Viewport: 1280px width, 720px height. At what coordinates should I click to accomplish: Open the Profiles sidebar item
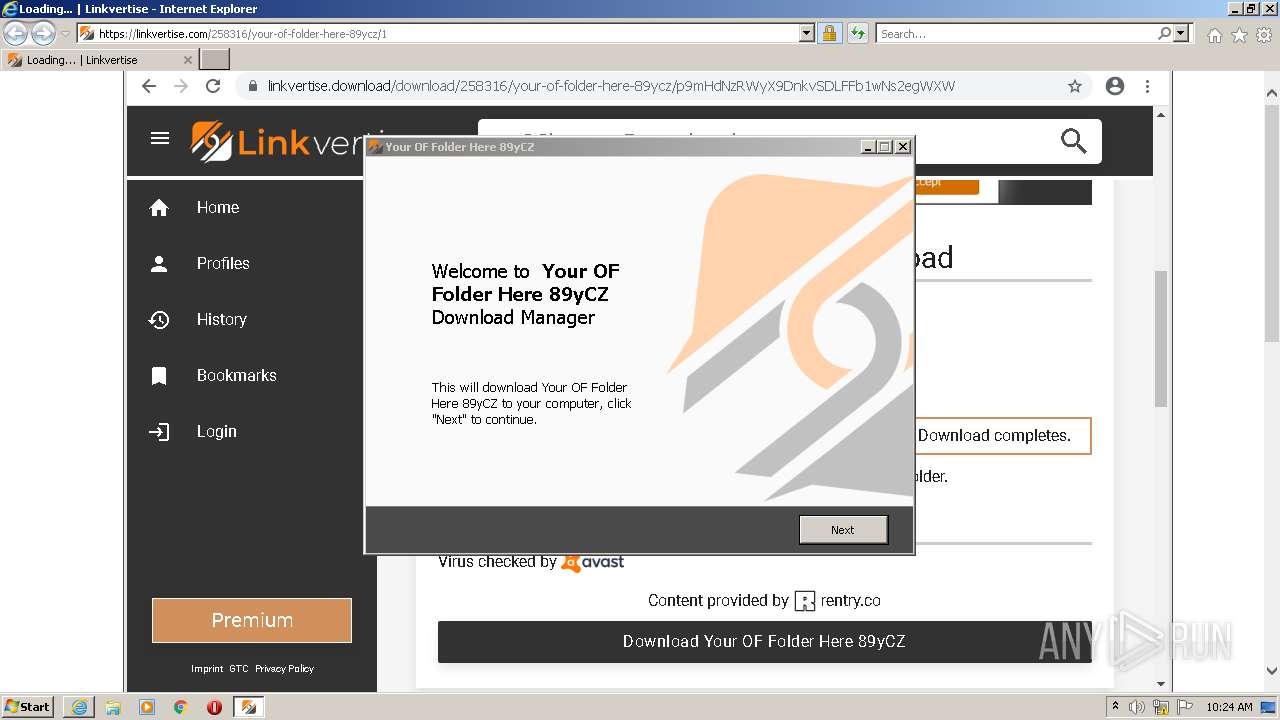(x=223, y=264)
